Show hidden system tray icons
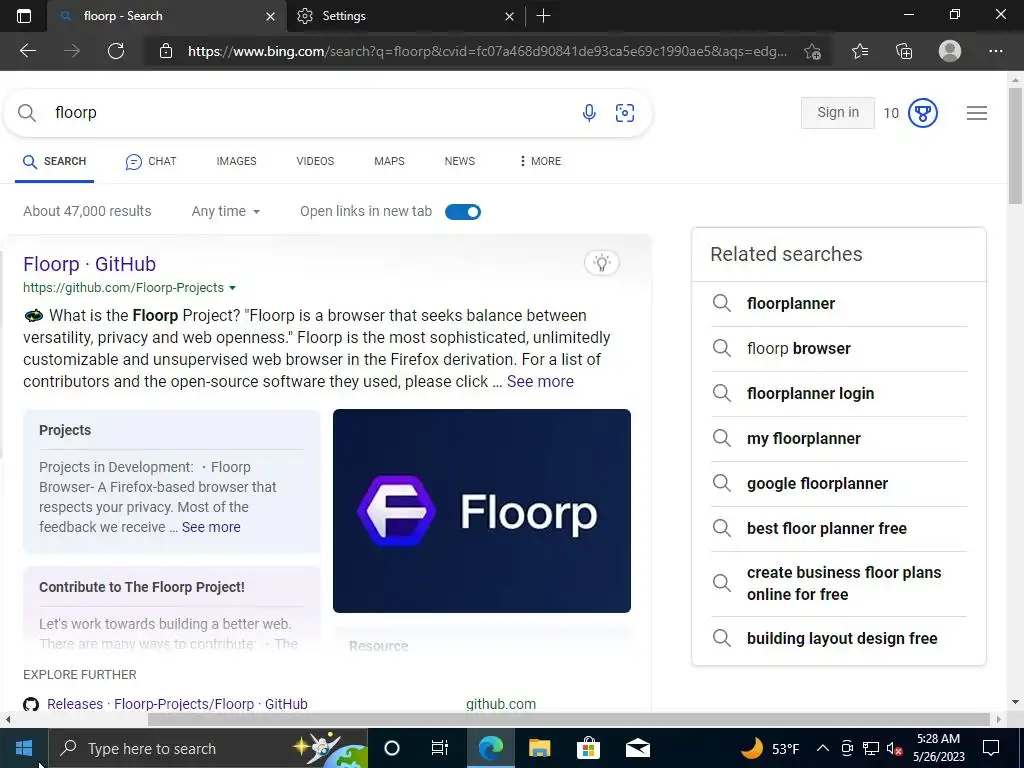Image resolution: width=1024 pixels, height=768 pixels. [823, 748]
